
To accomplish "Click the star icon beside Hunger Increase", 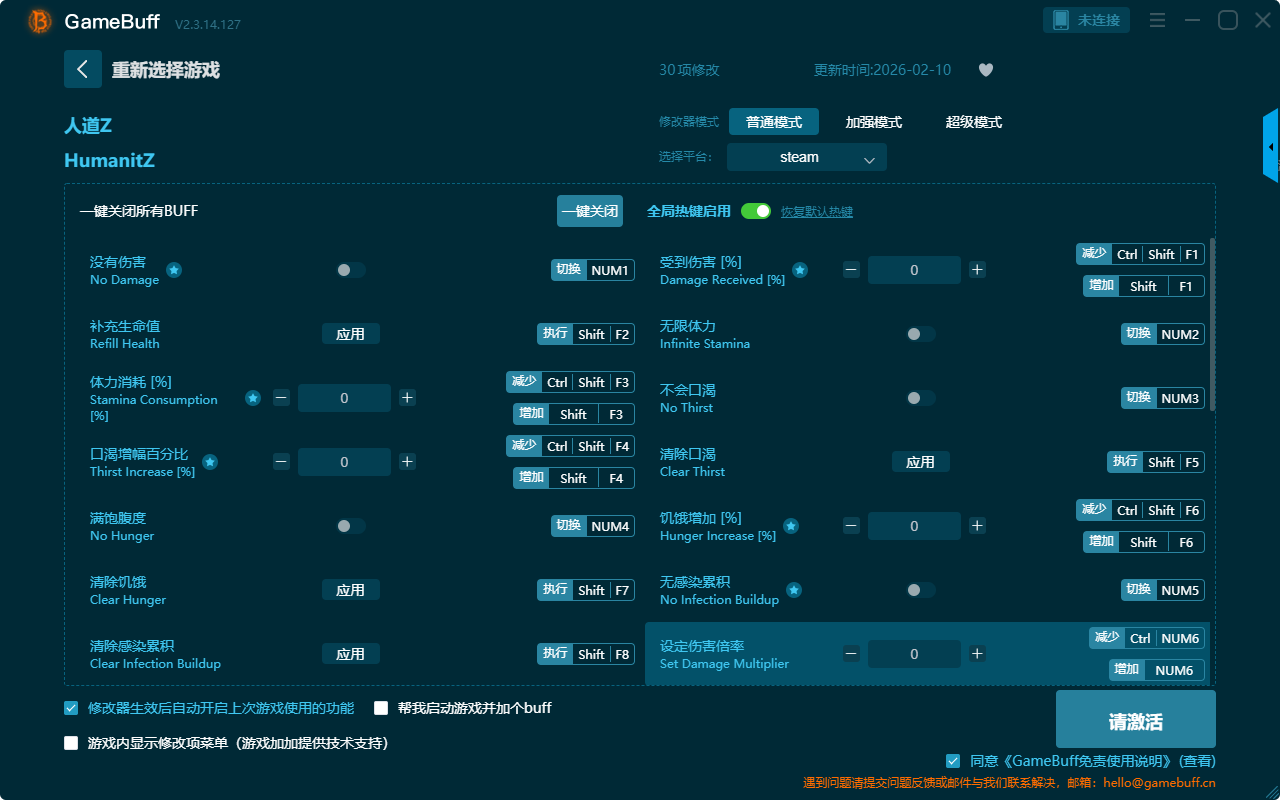I will pyautogui.click(x=790, y=526).
